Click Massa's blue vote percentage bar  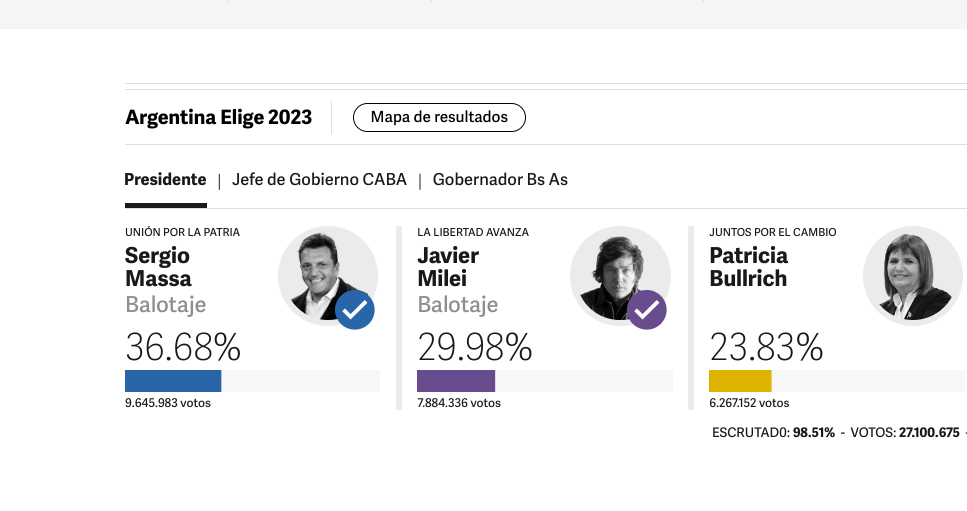[173, 381]
